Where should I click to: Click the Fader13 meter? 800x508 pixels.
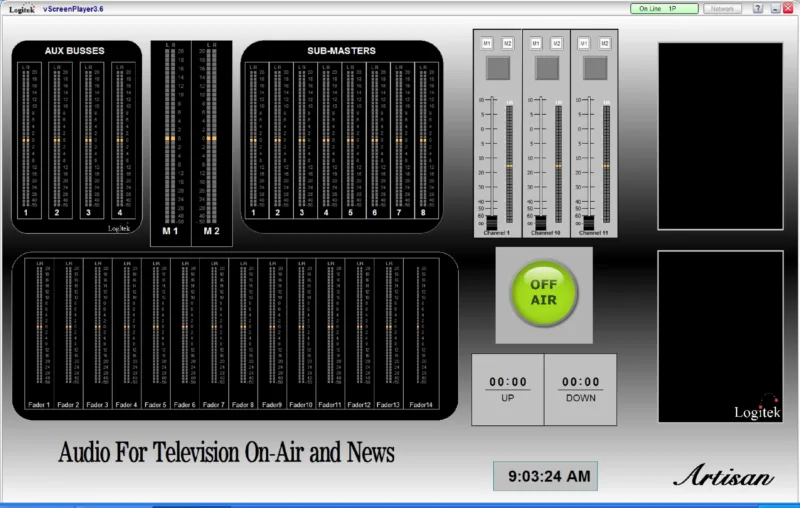point(388,334)
